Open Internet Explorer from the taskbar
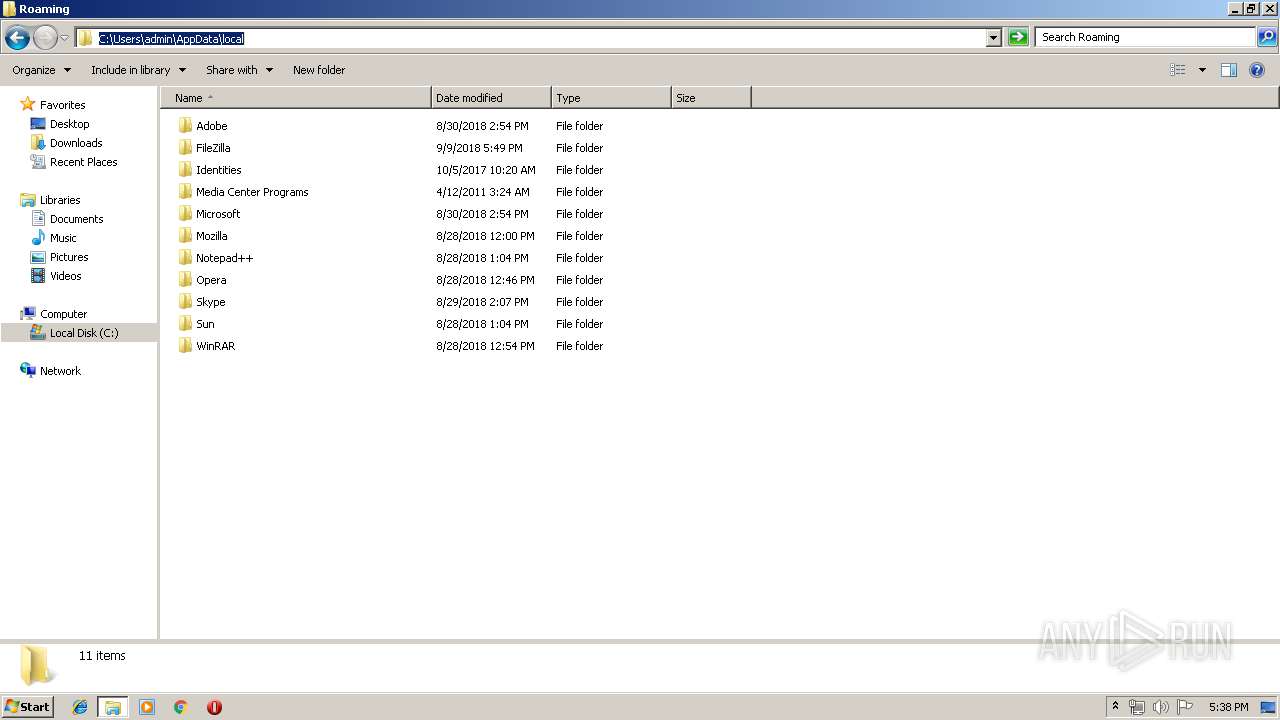Viewport: 1280px width, 720px height. pyautogui.click(x=80, y=707)
